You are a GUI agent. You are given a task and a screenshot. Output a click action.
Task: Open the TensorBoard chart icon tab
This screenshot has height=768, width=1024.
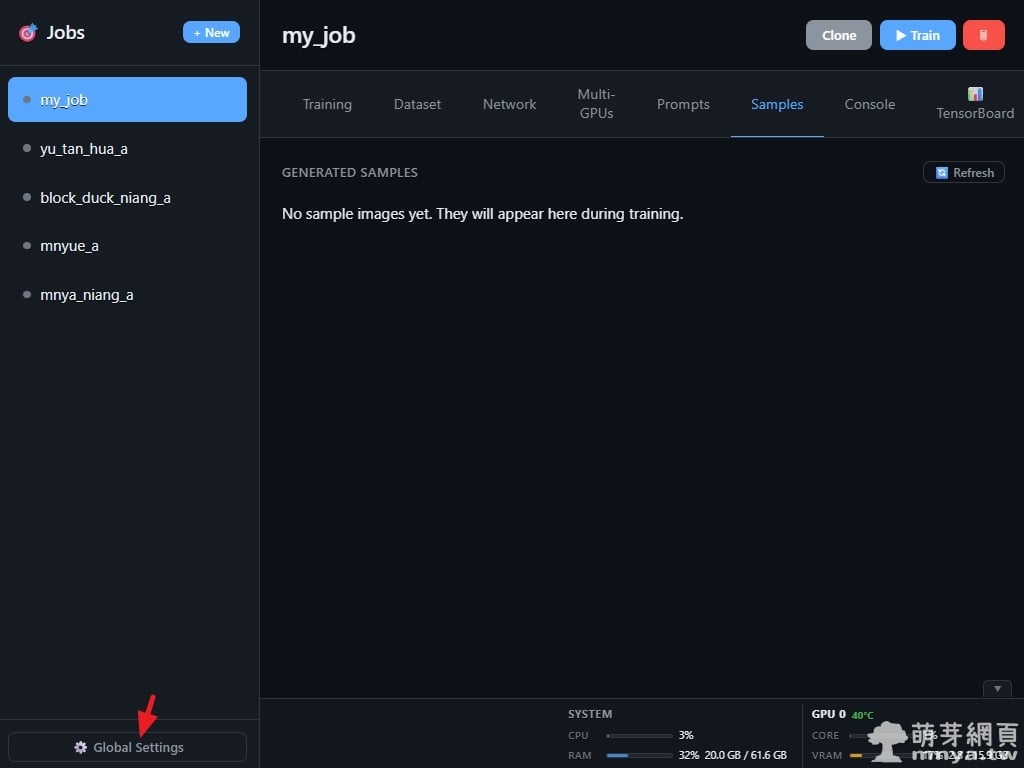point(975,94)
